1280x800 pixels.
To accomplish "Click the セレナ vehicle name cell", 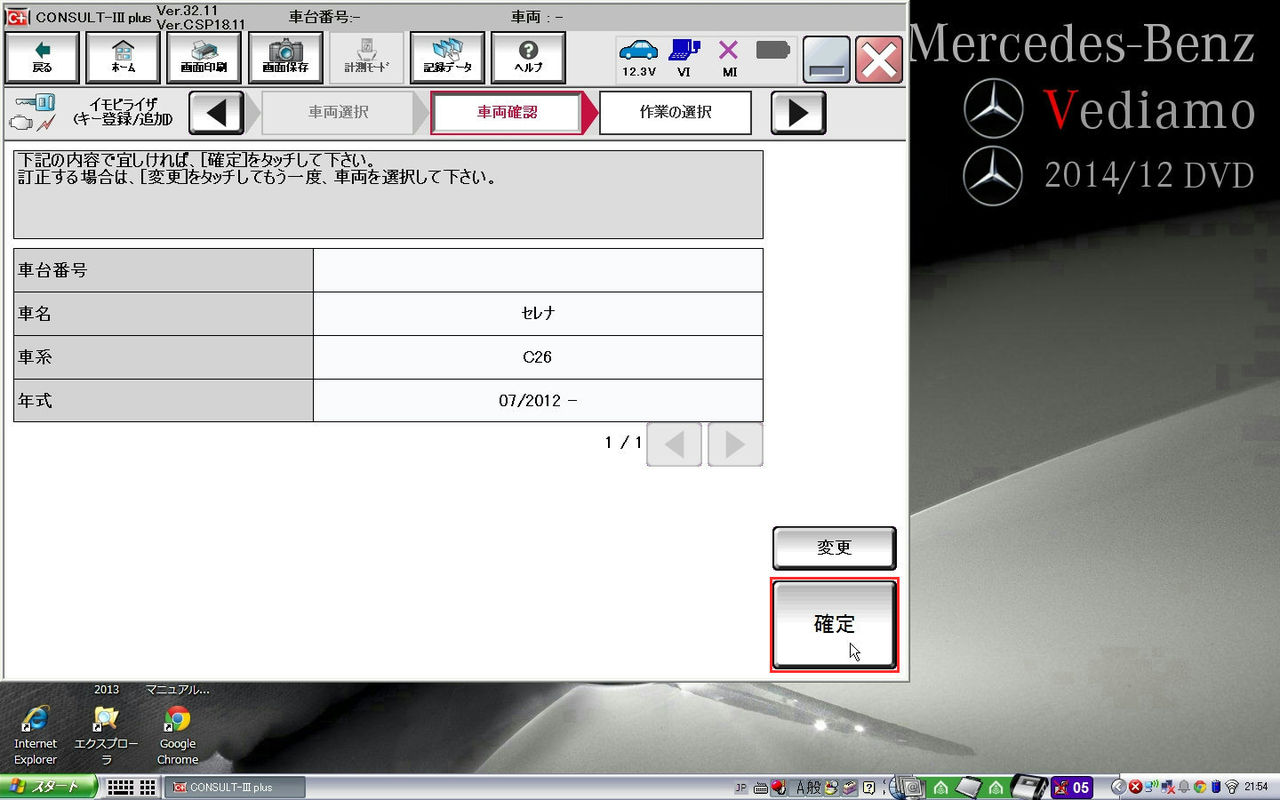I will 538,313.
